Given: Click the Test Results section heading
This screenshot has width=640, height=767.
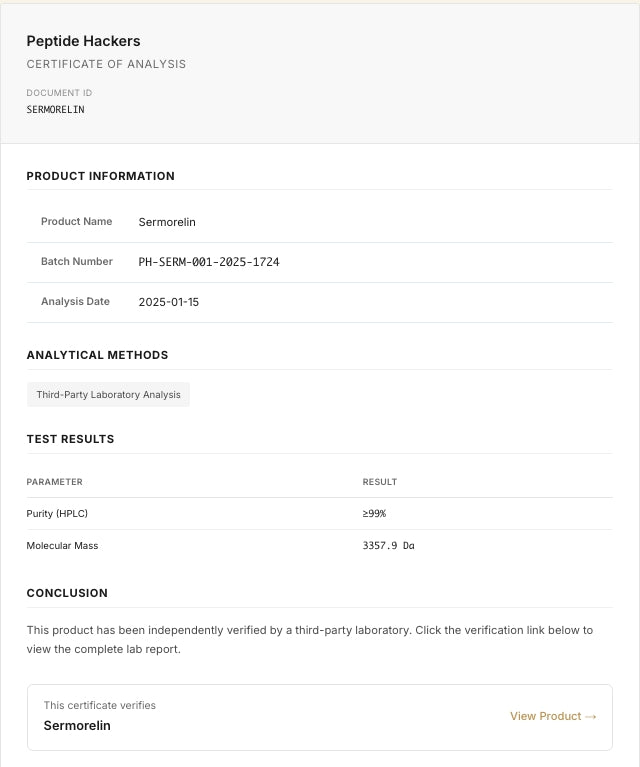Looking at the screenshot, I should pyautogui.click(x=70, y=439).
